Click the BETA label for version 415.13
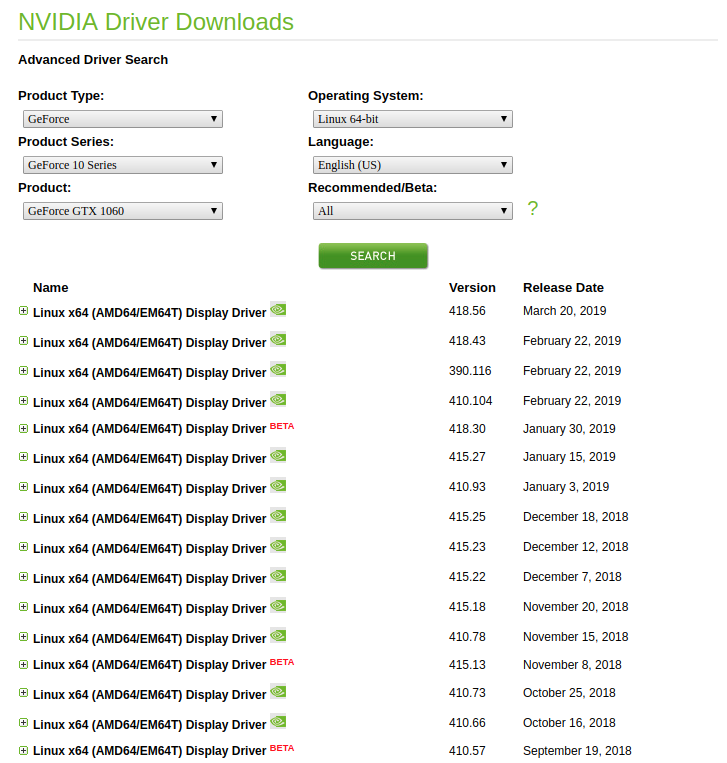The height and width of the screenshot is (763, 727). point(282,662)
